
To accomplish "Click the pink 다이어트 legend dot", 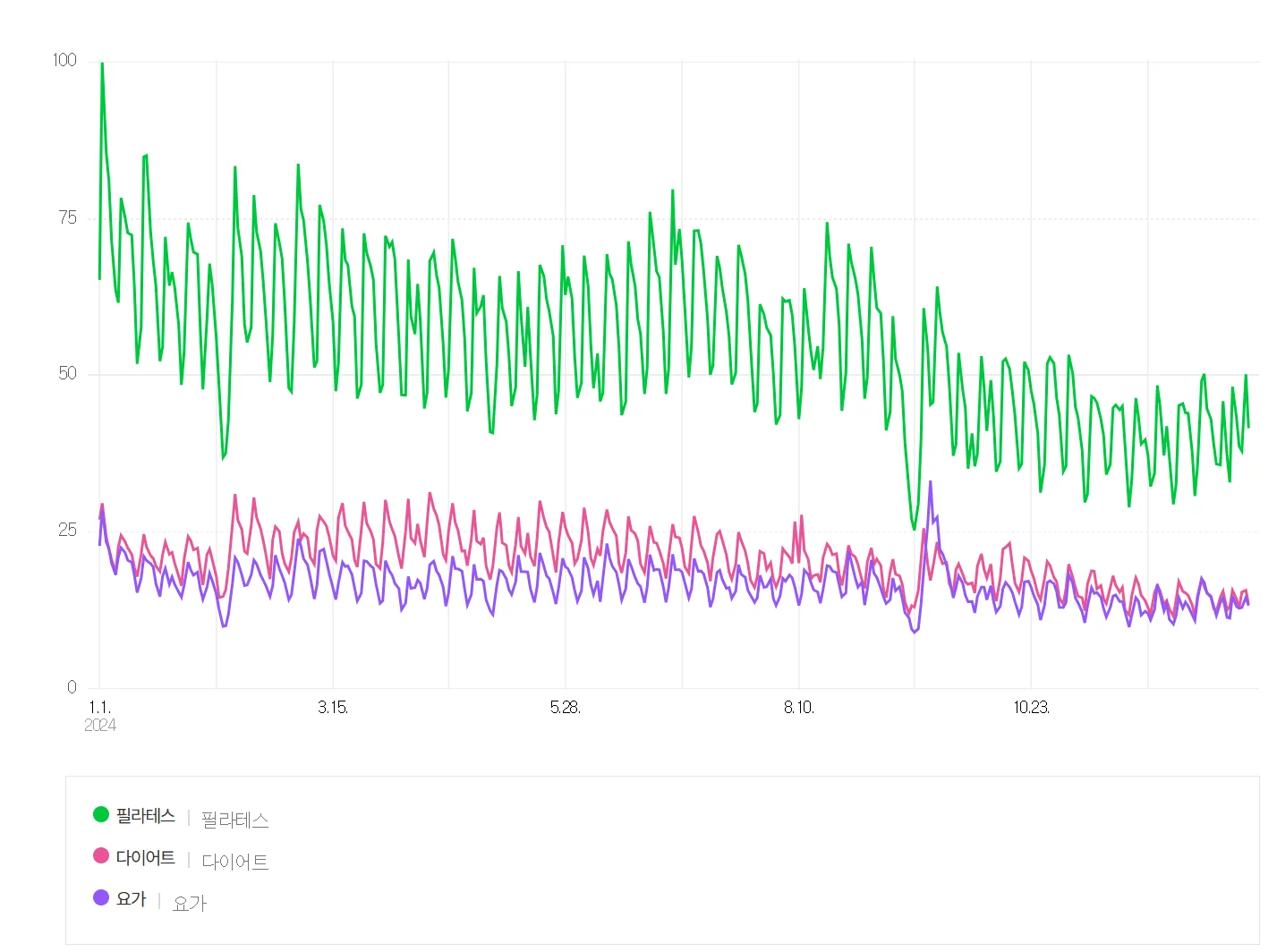I will tap(101, 855).
